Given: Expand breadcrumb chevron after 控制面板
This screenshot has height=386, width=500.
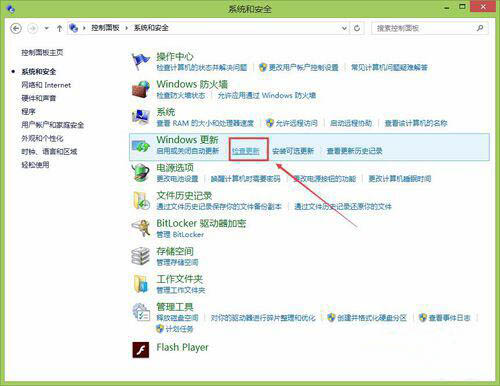Looking at the screenshot, I should pos(127,28).
